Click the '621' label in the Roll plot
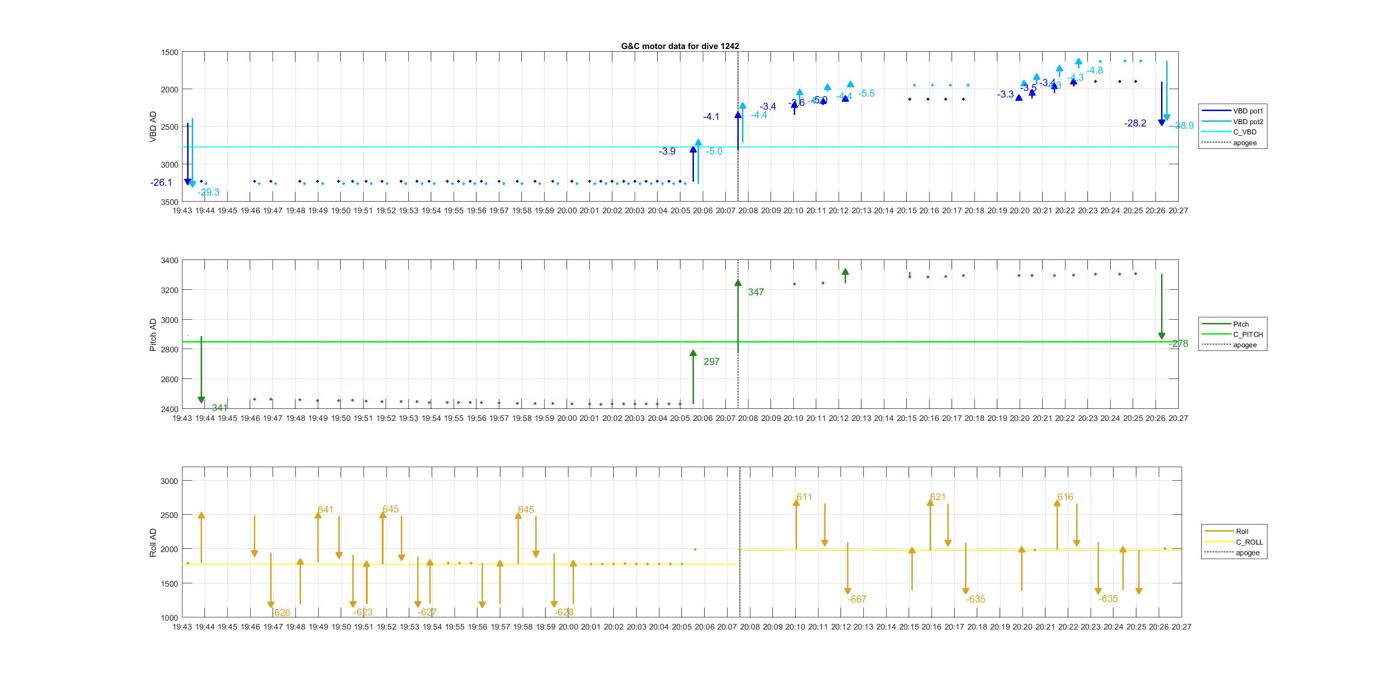The image size is (1400, 693). point(938,497)
